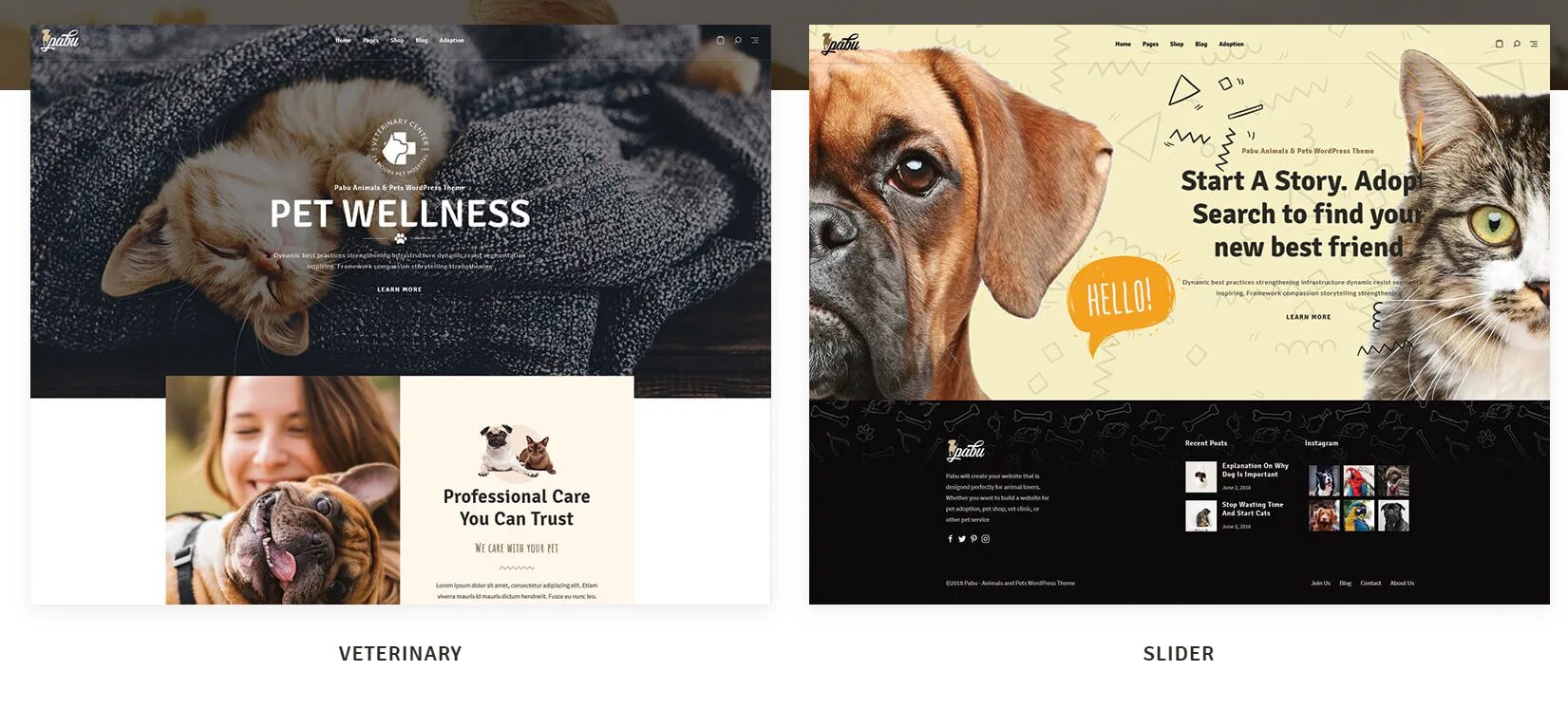The image size is (1568, 708).
Task: Click the Pabu logo in the Veterinary header
Action: pos(60,40)
